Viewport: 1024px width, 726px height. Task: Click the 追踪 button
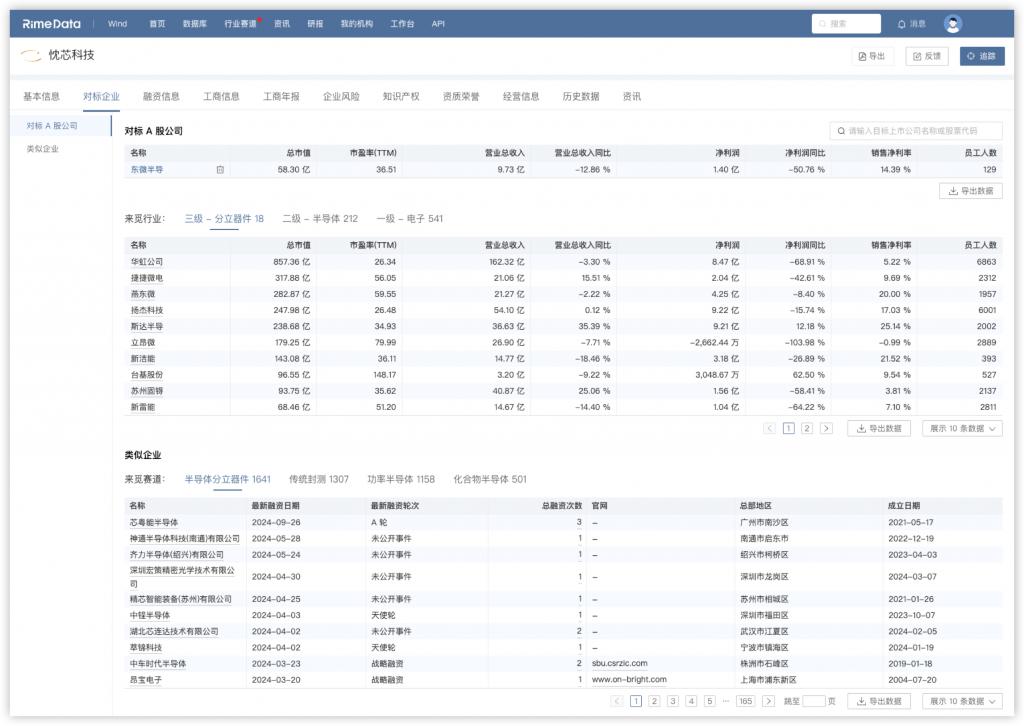coord(982,56)
